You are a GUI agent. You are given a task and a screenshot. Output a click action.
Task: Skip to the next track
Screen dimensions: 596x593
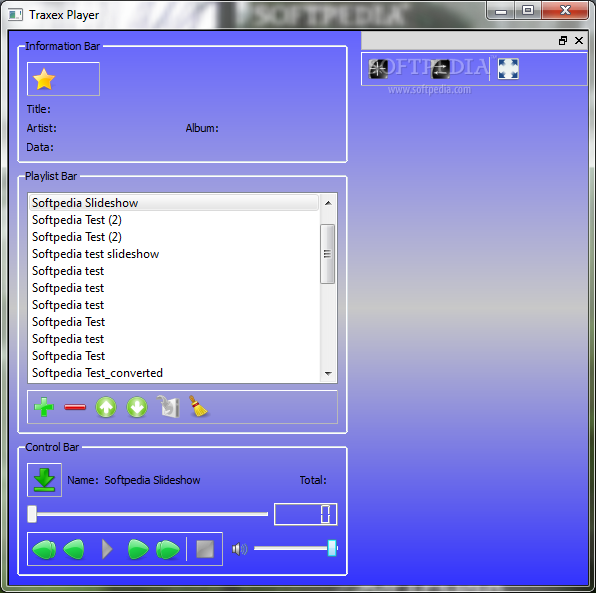coord(168,549)
